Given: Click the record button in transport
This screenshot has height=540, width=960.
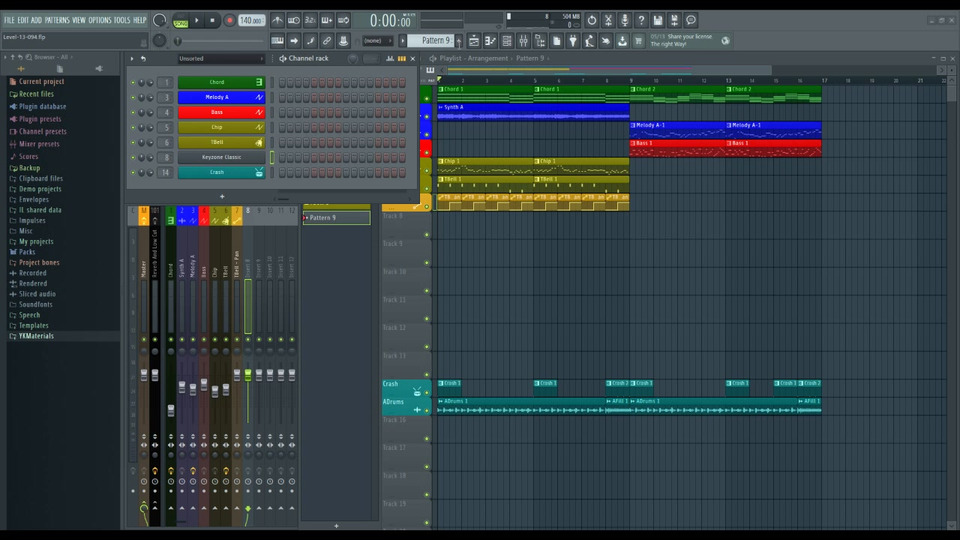Looking at the screenshot, I should coord(229,20).
